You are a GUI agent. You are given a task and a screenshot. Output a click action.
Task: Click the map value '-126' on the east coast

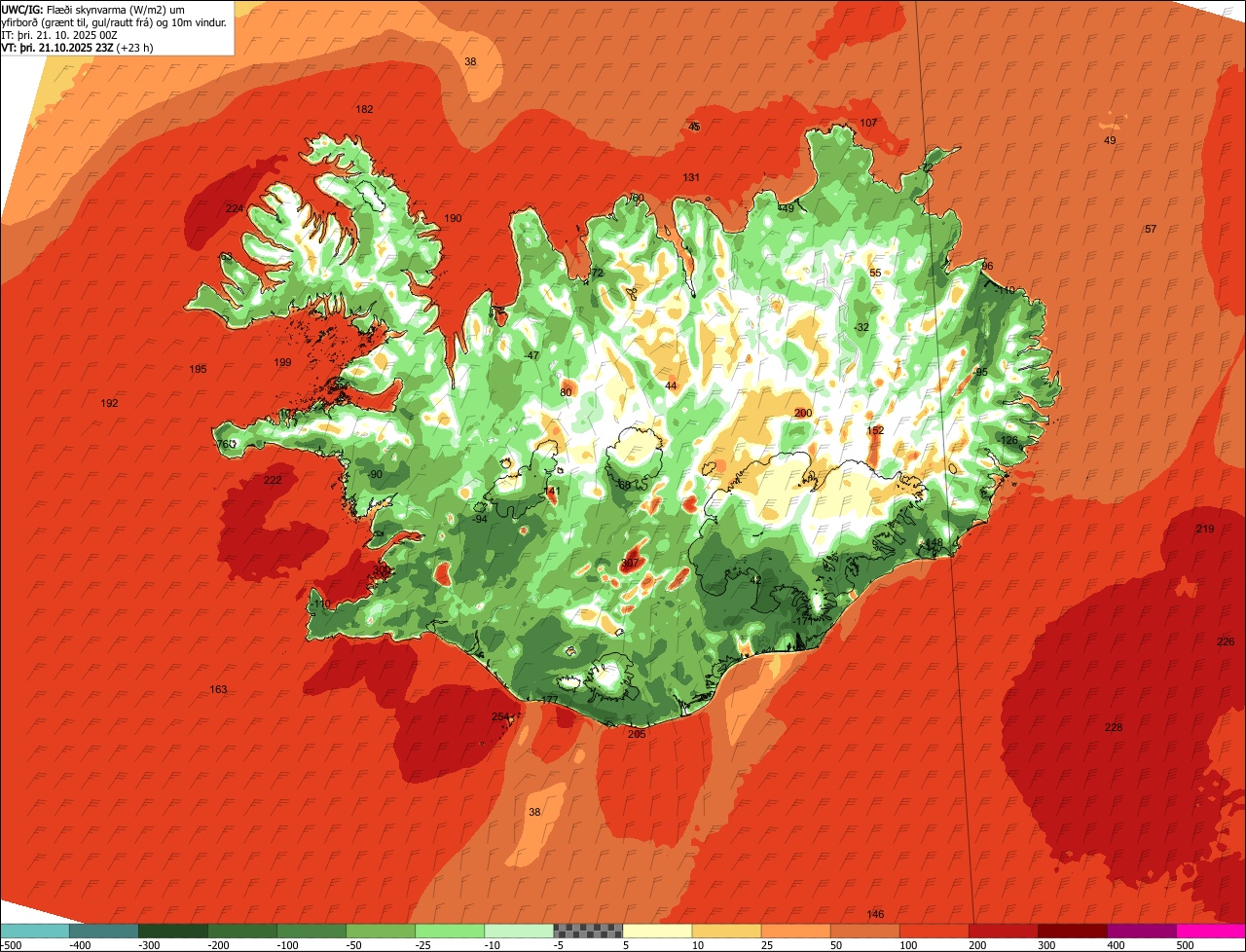point(1008,440)
